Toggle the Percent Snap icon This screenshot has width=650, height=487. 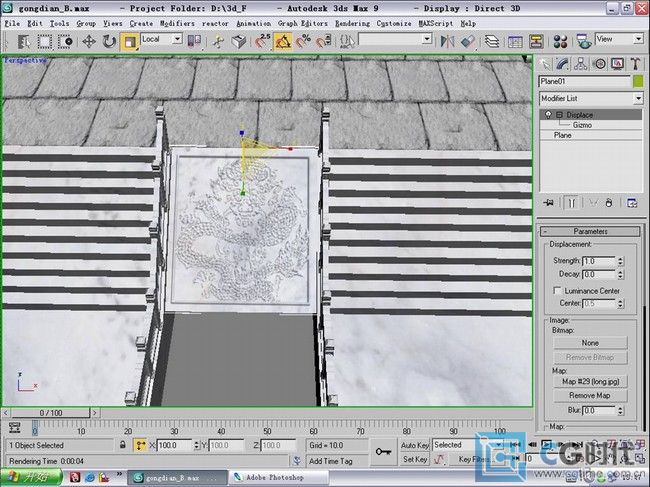click(303, 41)
